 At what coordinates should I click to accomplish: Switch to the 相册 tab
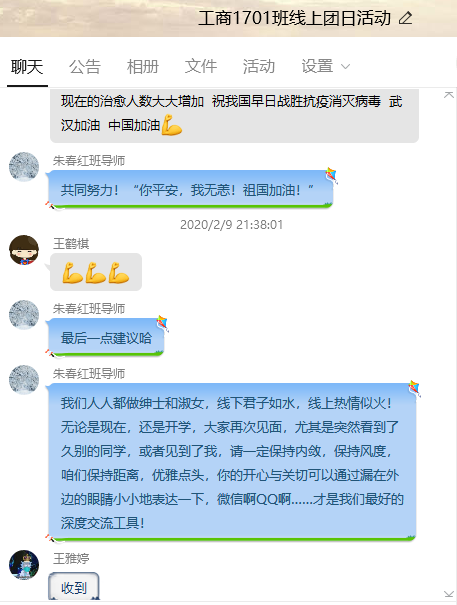coord(143,66)
